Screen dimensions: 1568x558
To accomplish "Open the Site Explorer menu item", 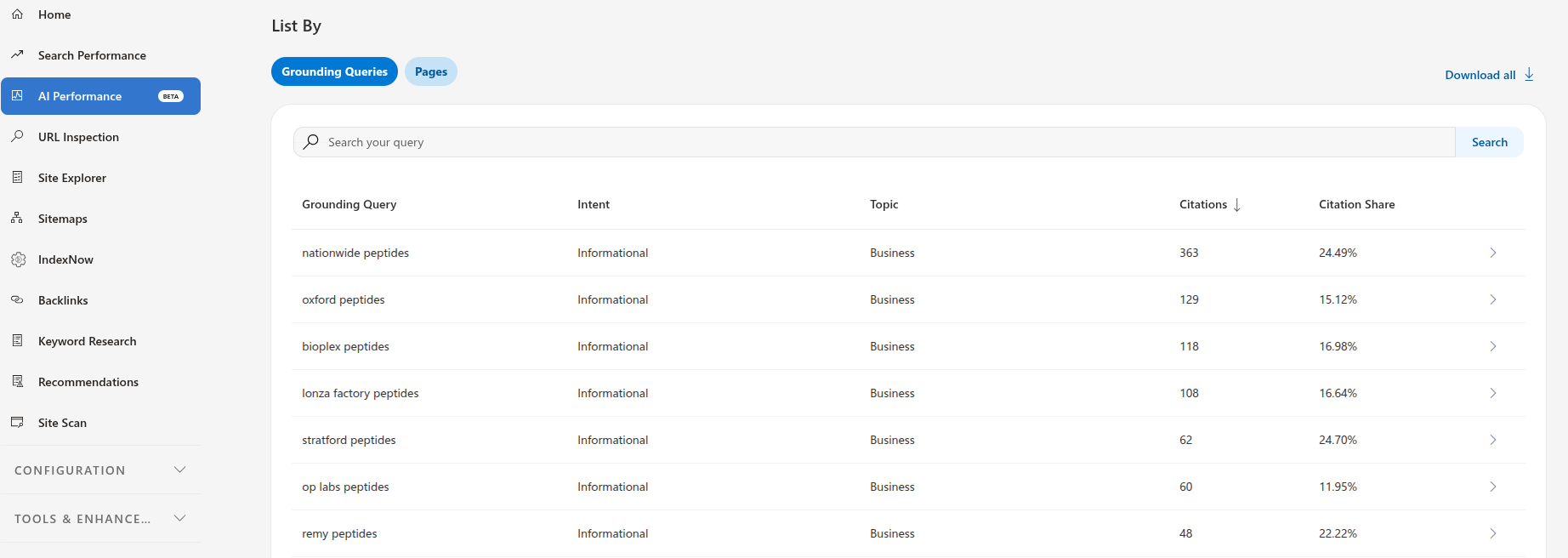I will click(x=100, y=178).
